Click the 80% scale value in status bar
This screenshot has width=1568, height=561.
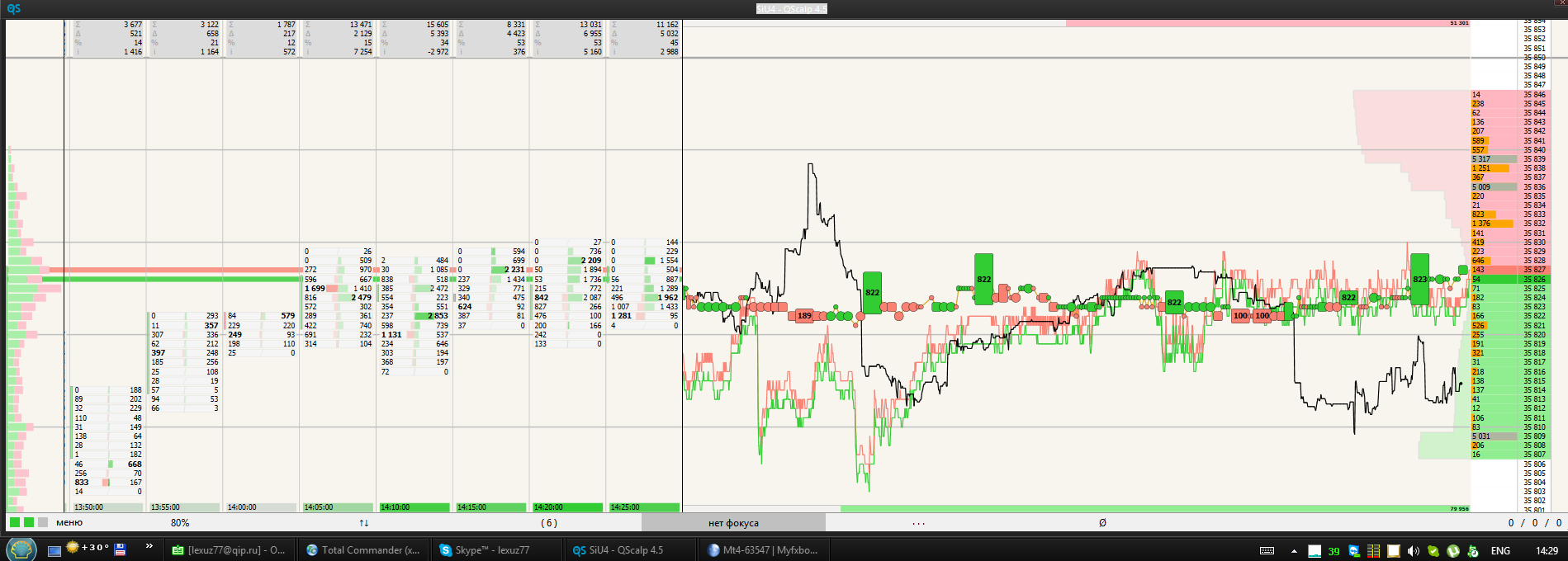pyautogui.click(x=180, y=522)
